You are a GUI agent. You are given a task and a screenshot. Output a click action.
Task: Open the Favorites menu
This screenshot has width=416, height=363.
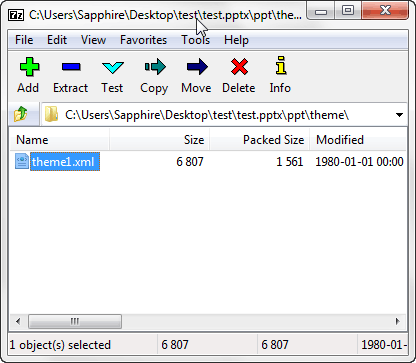click(x=143, y=40)
